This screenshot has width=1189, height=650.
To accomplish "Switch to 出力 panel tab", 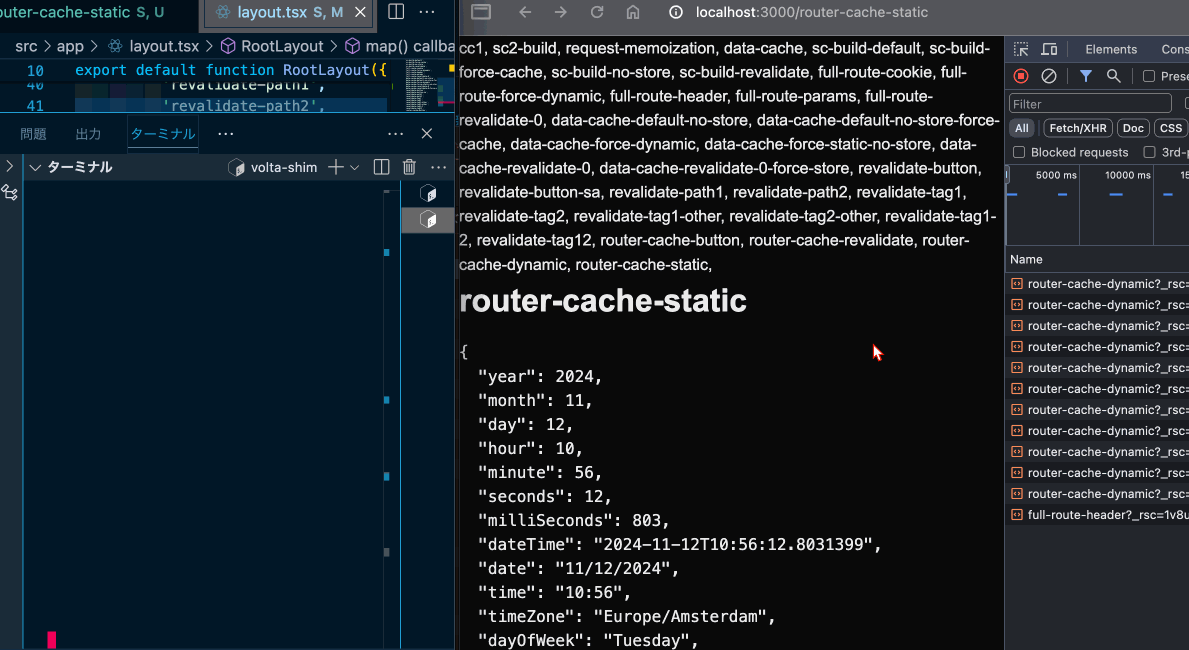I will coord(88,133).
